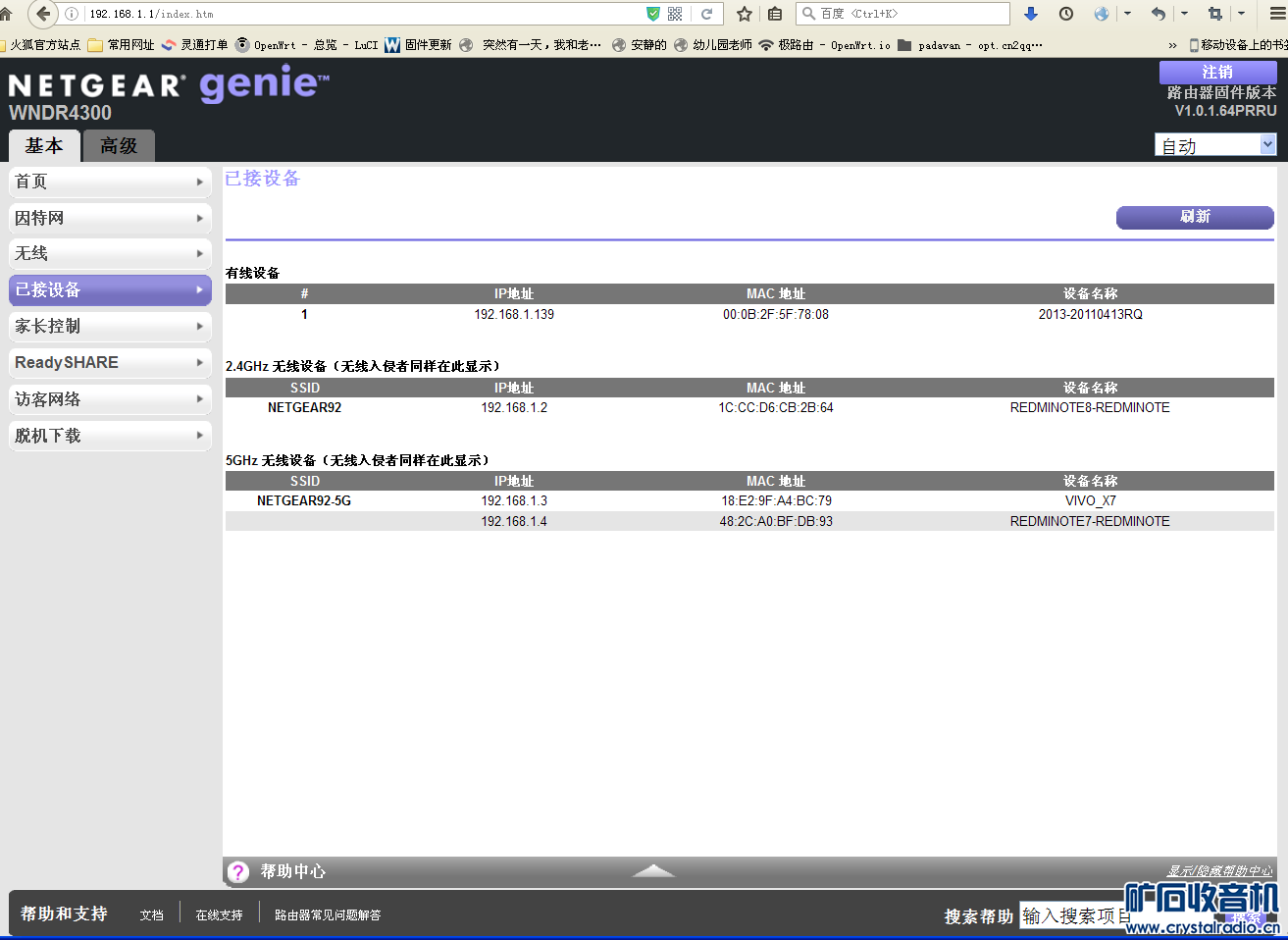The image size is (1288, 940).
Task: Expand the undo icon dropdown arrow
Action: (x=1184, y=14)
